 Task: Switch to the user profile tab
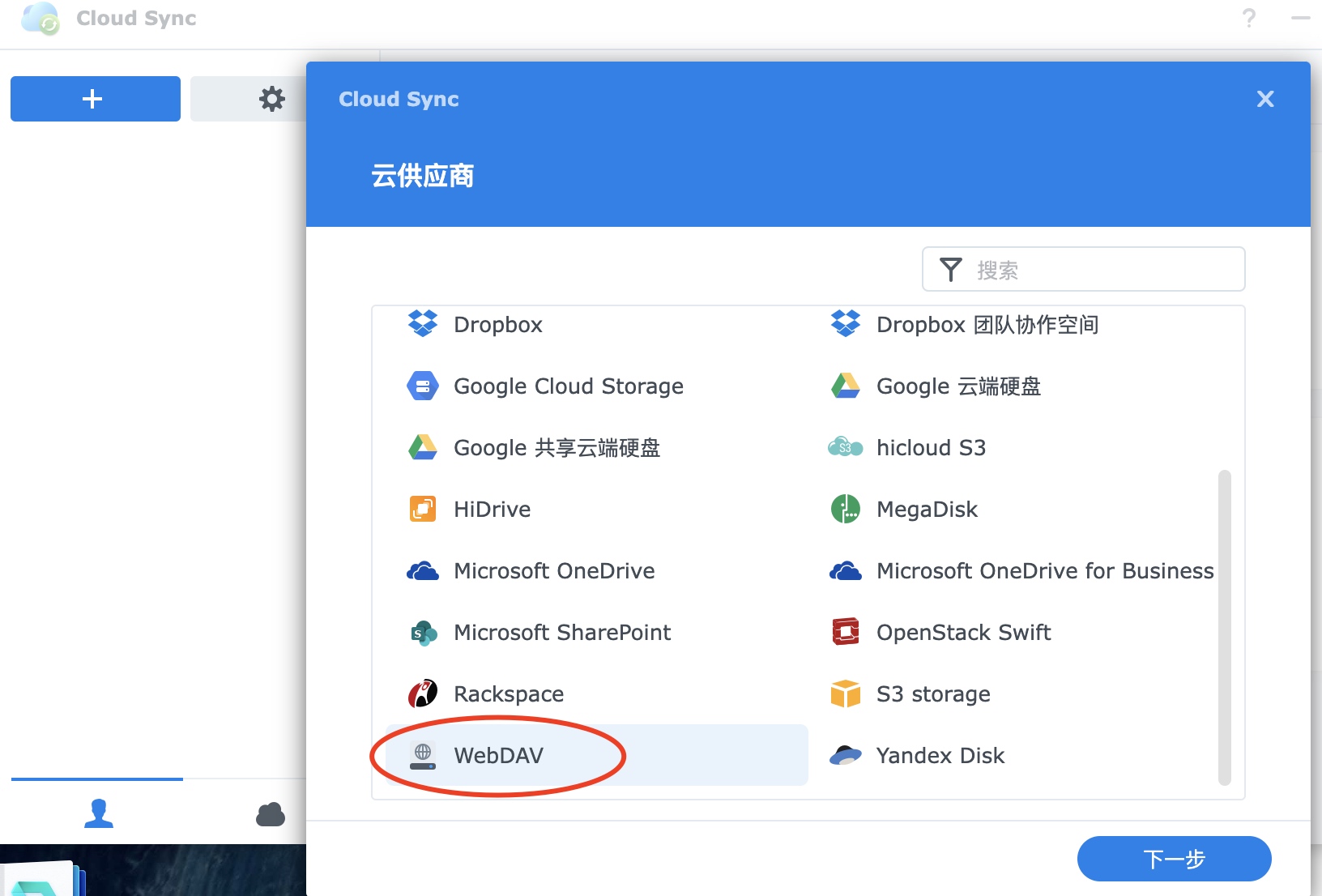[x=99, y=813]
